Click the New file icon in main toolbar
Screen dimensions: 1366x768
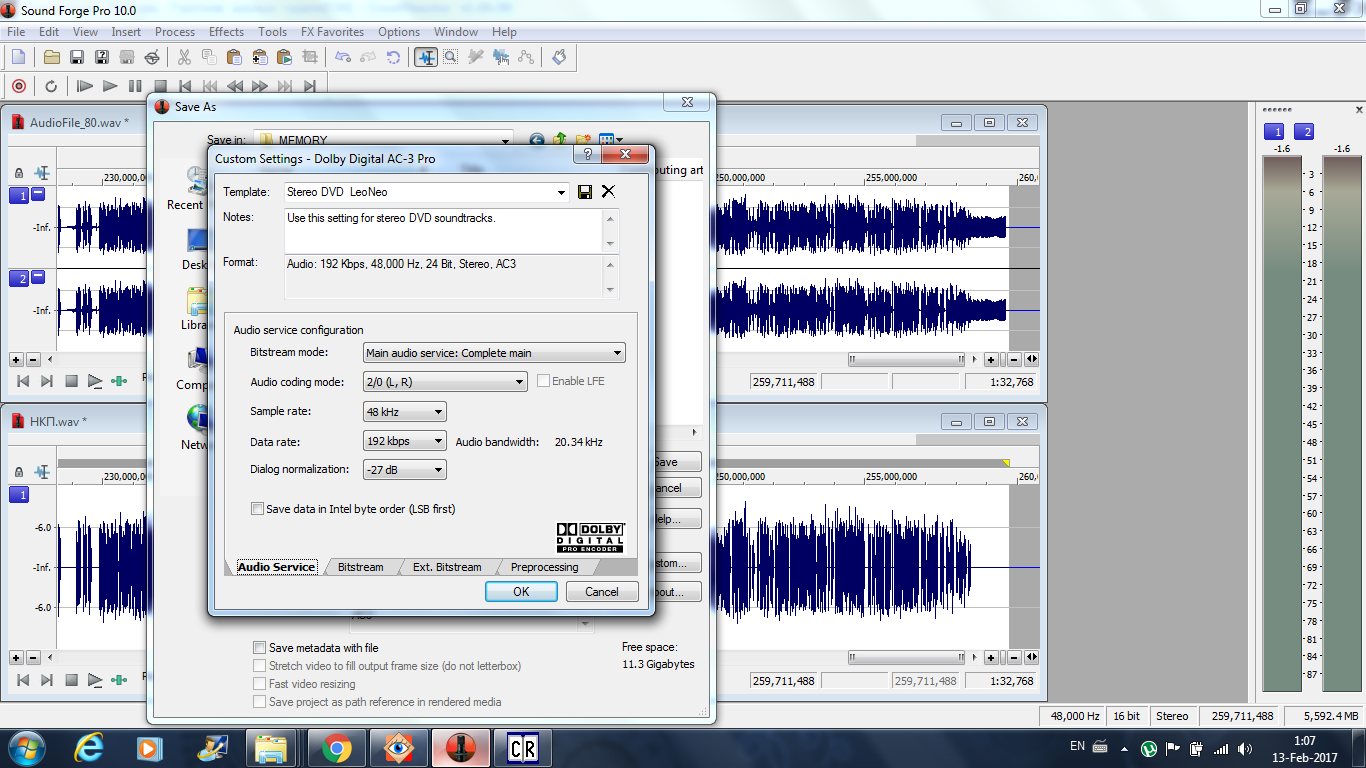(18, 57)
